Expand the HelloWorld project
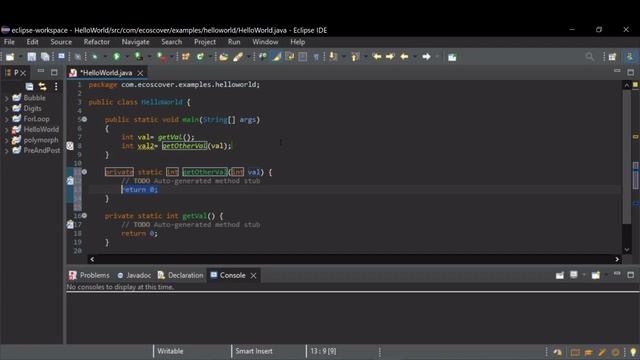The height and width of the screenshot is (360, 640). (x=6, y=130)
